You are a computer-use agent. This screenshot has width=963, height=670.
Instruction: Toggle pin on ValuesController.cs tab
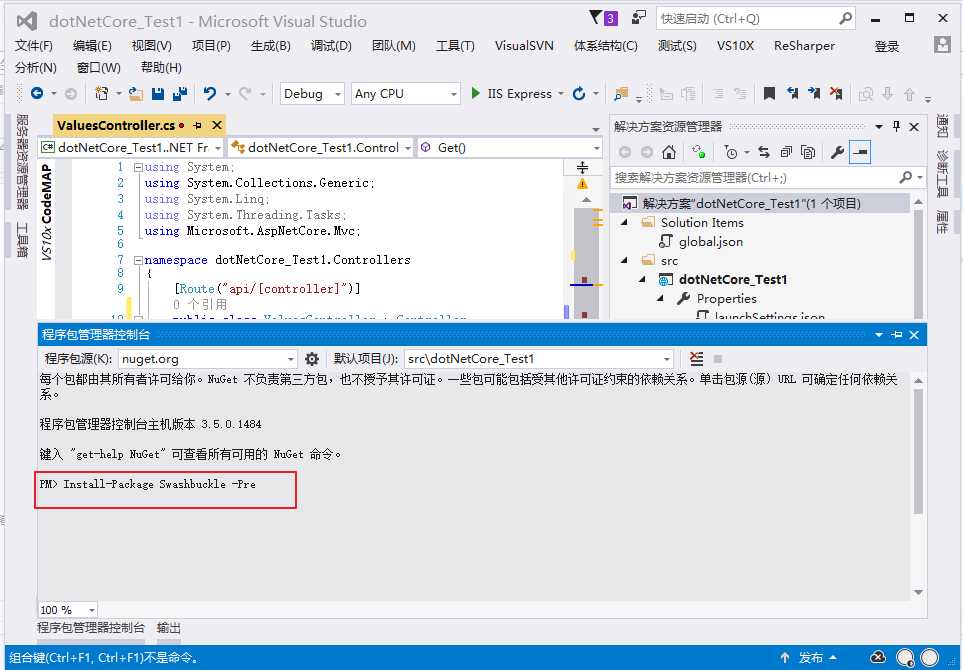point(197,125)
